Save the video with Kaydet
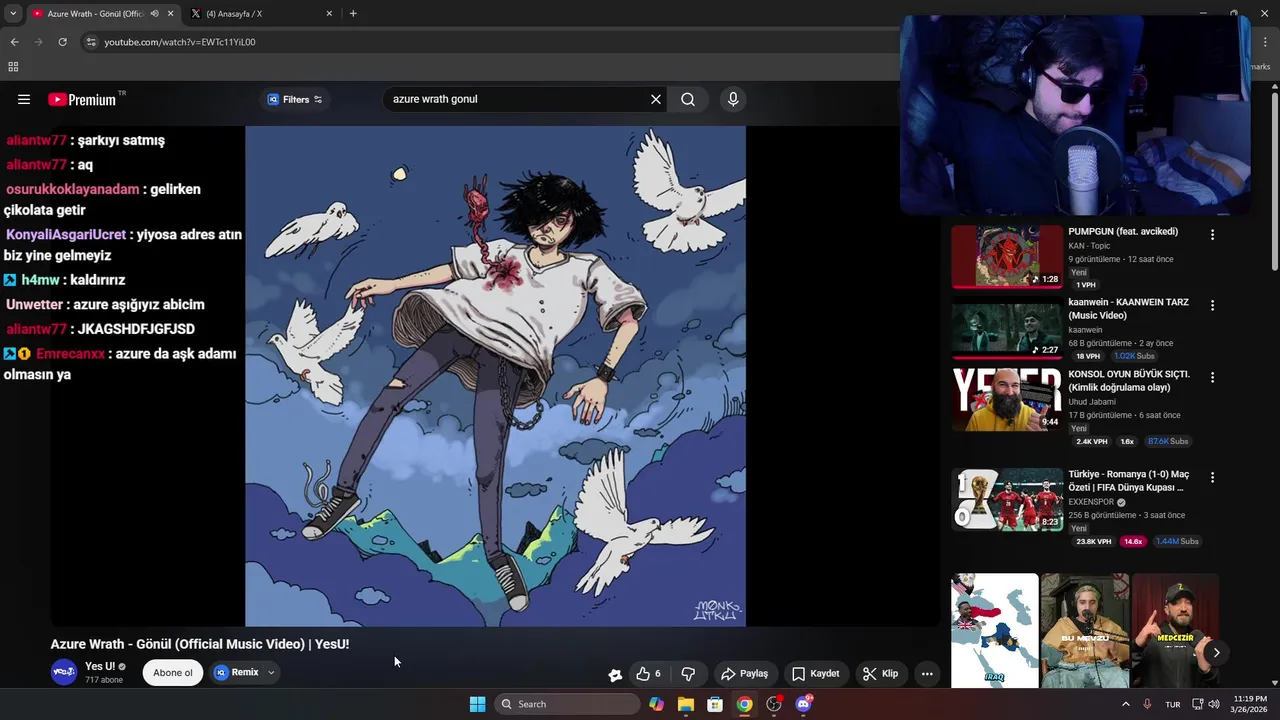 (x=815, y=673)
